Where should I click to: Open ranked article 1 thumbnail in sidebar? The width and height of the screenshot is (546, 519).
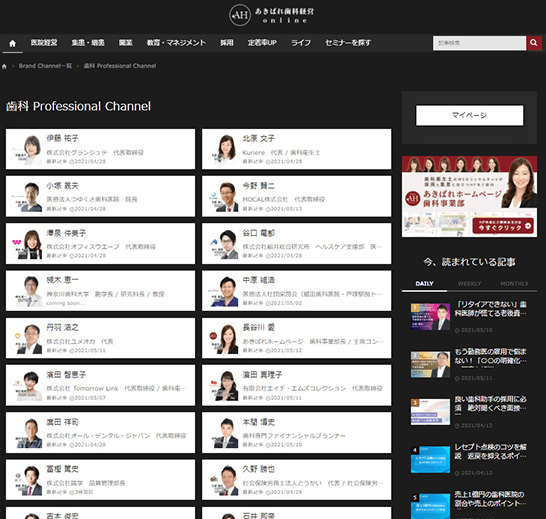pos(430,316)
